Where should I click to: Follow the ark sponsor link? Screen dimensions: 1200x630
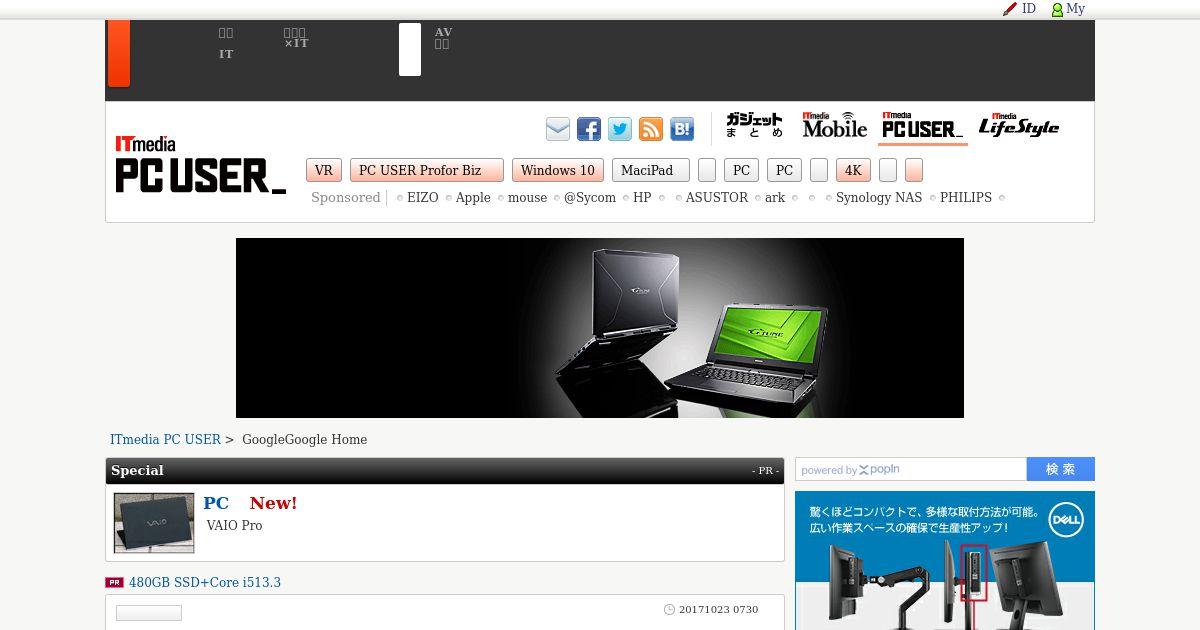[x=775, y=198]
